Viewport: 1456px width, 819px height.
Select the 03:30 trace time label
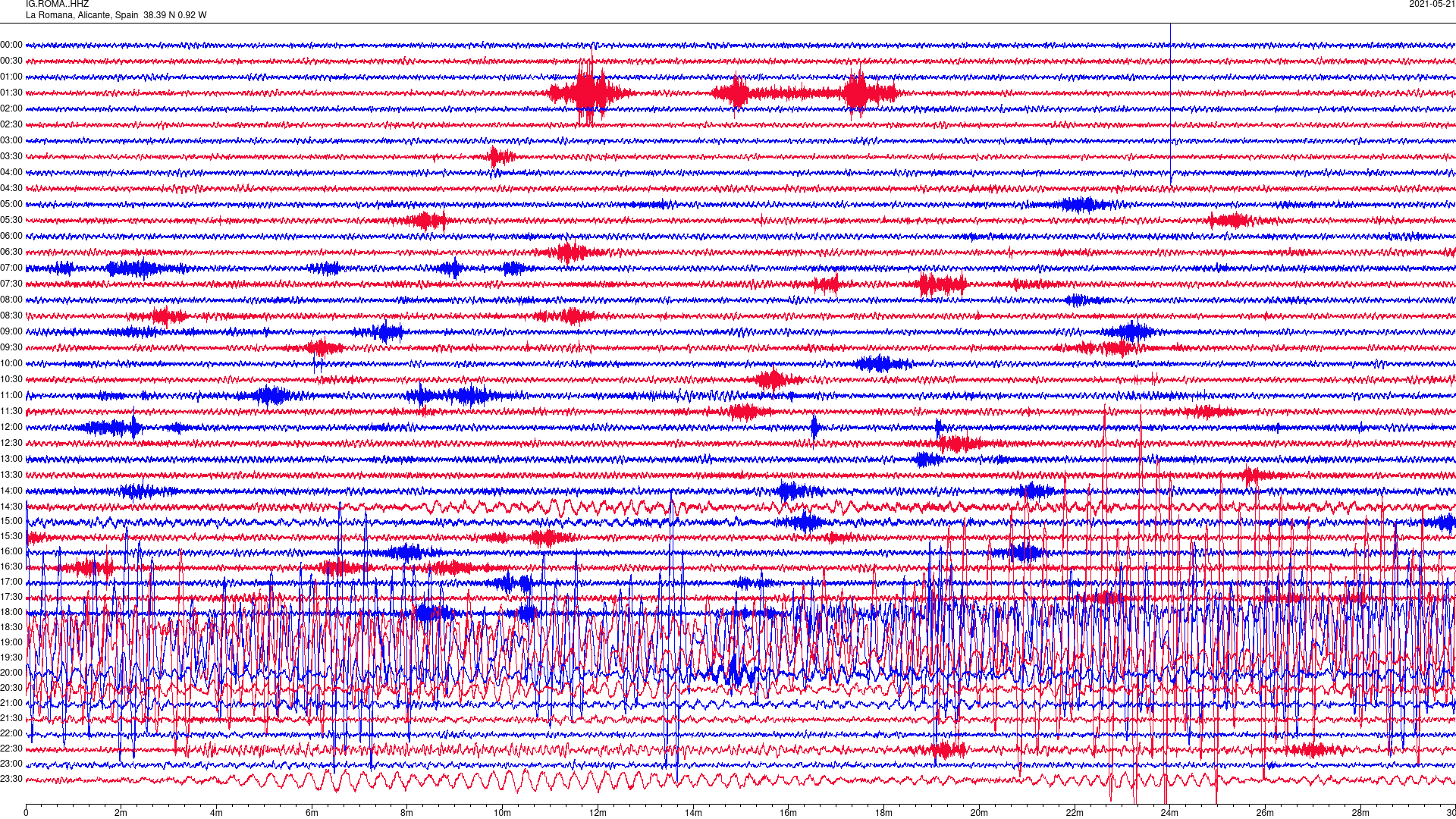click(x=11, y=156)
